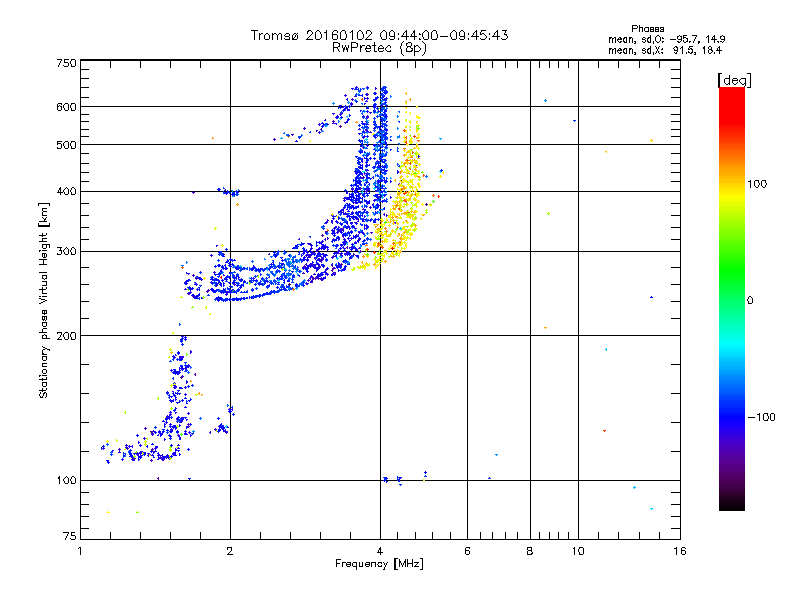Click the plot title 'Tromsø 20160102 09:44:00-09:45:43'
The width and height of the screenshot is (800, 600).
point(379,35)
